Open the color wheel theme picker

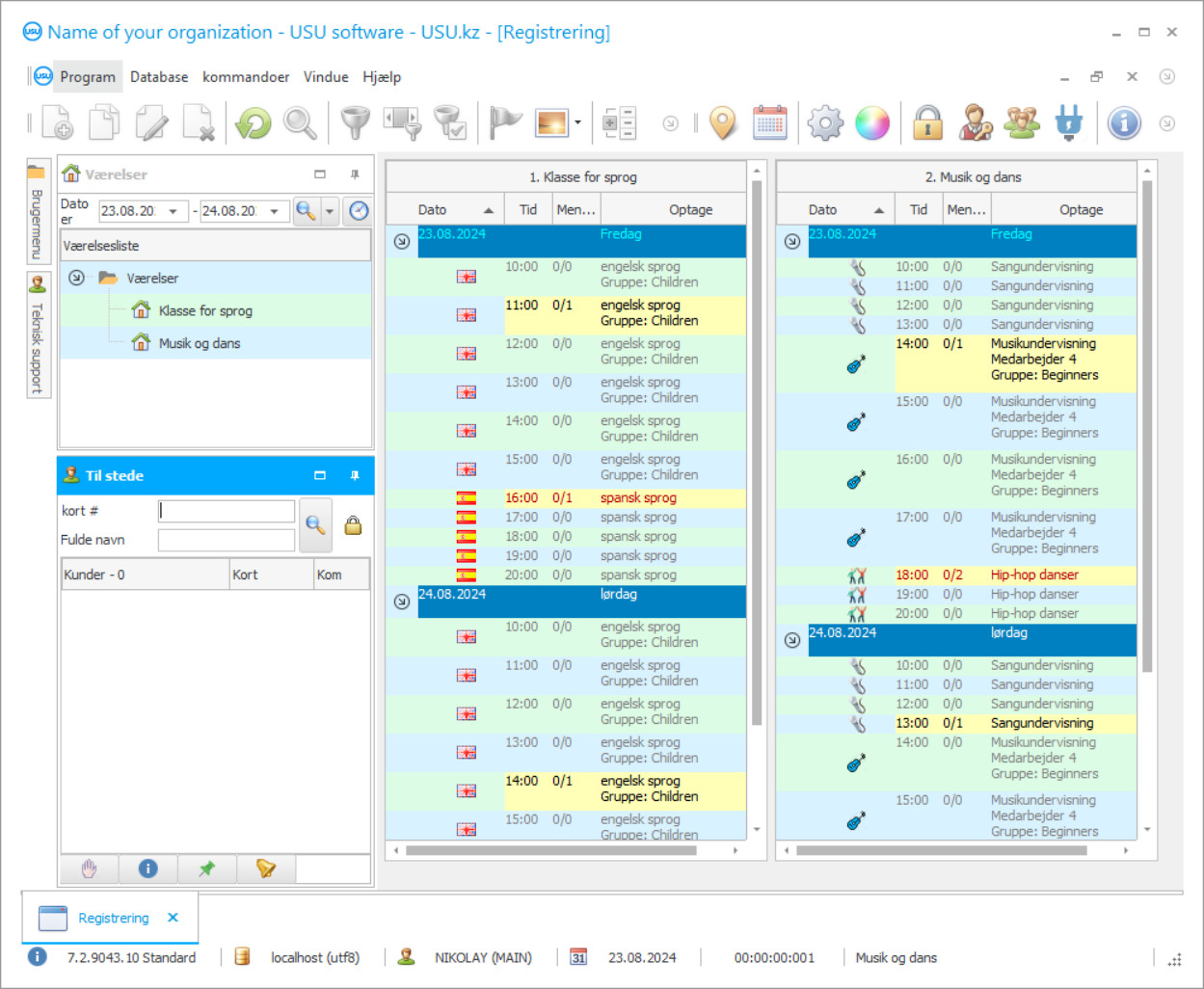tap(872, 123)
